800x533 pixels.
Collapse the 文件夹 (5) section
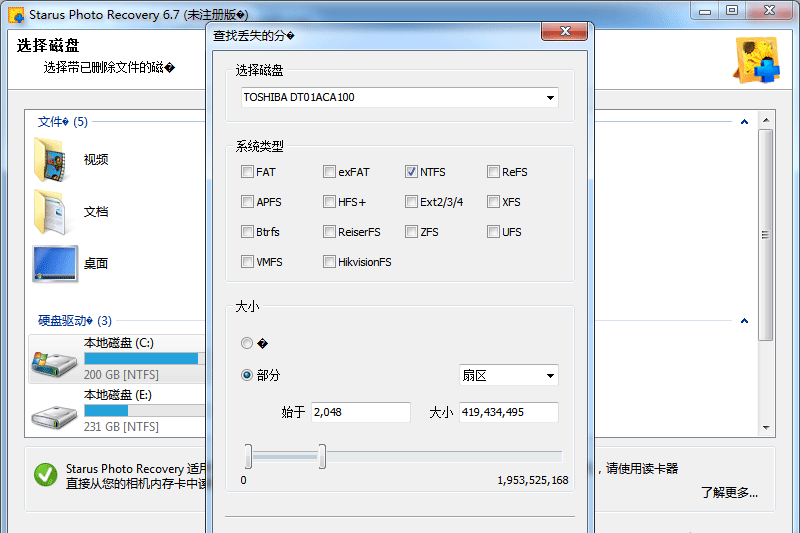[x=744, y=122]
